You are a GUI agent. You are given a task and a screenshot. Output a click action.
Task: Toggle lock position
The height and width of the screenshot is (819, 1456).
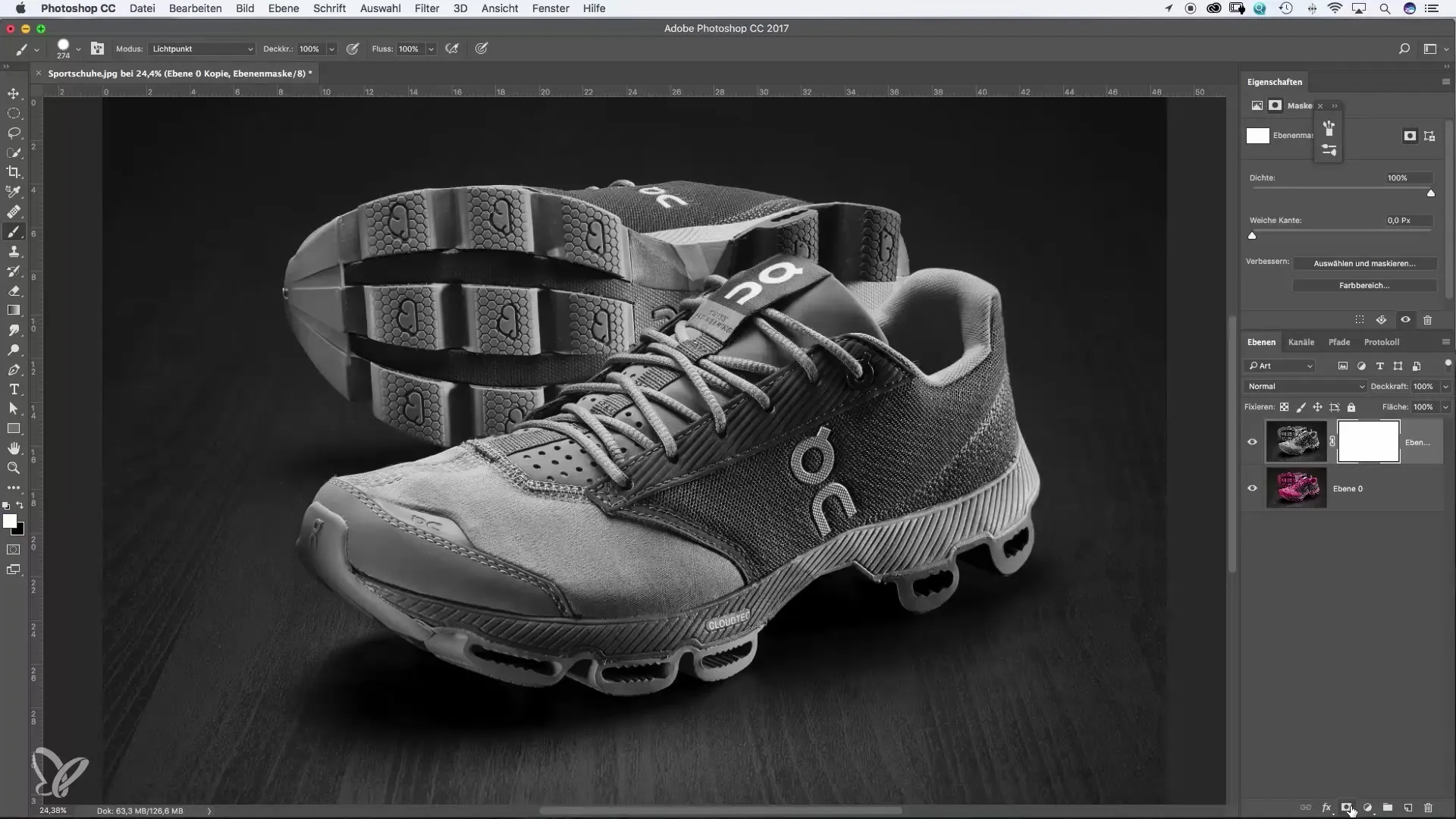pyautogui.click(x=1318, y=407)
